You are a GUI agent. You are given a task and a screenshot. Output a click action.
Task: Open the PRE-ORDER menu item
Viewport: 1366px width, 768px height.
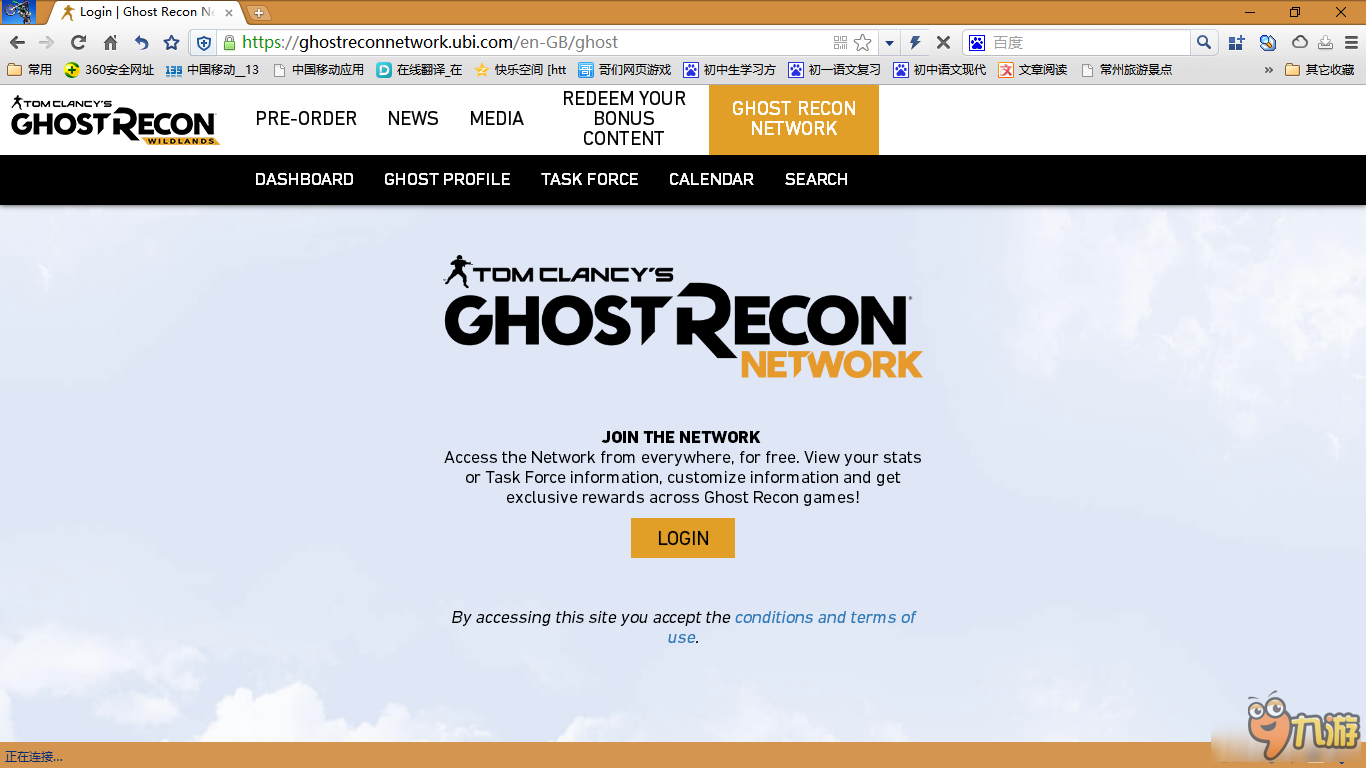point(306,119)
